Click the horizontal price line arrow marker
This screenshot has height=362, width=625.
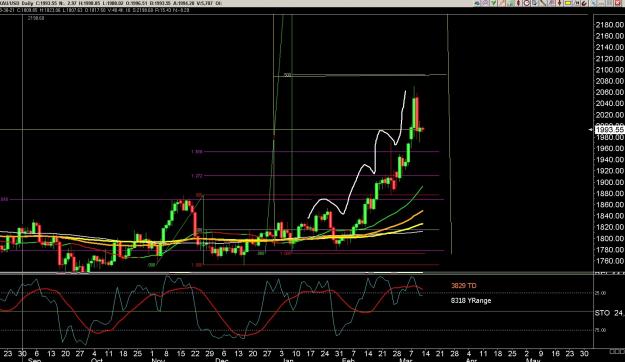tap(591, 129)
